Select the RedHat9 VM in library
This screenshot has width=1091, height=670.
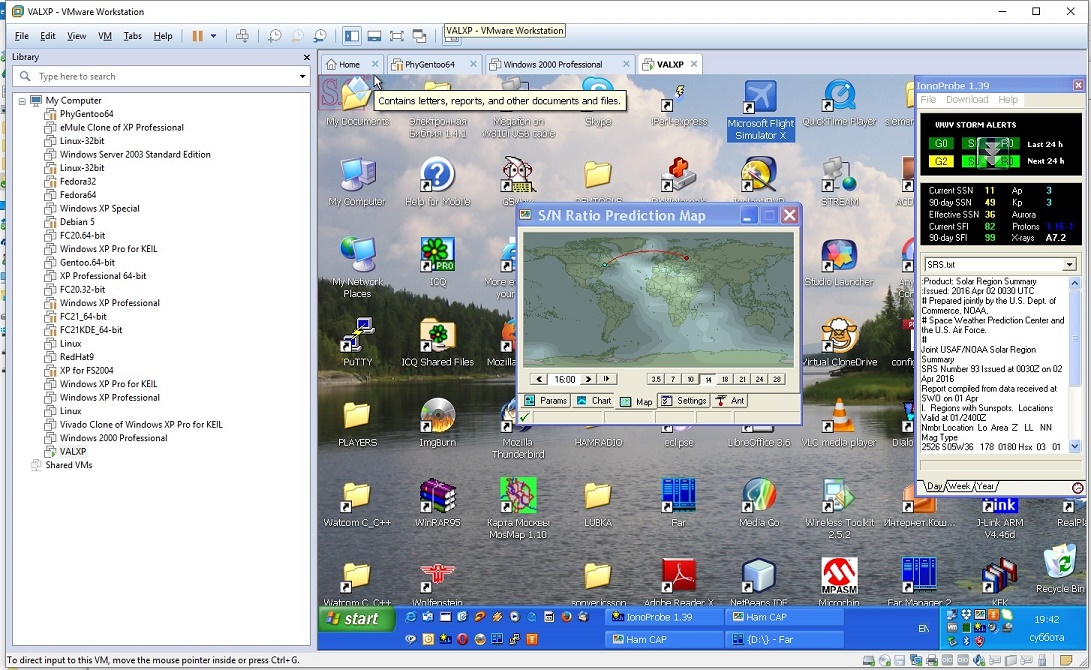77,357
